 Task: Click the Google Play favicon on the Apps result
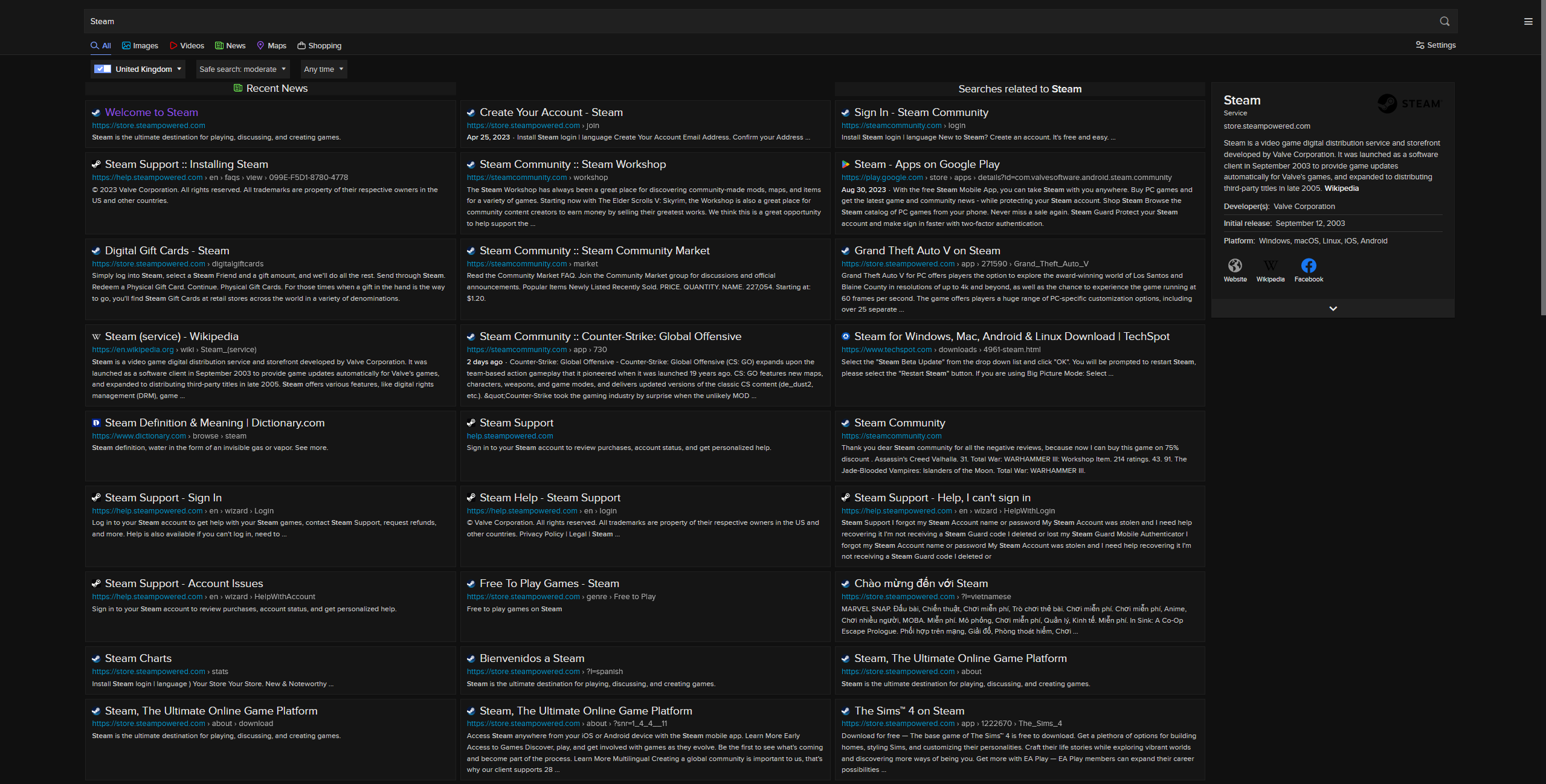846,164
